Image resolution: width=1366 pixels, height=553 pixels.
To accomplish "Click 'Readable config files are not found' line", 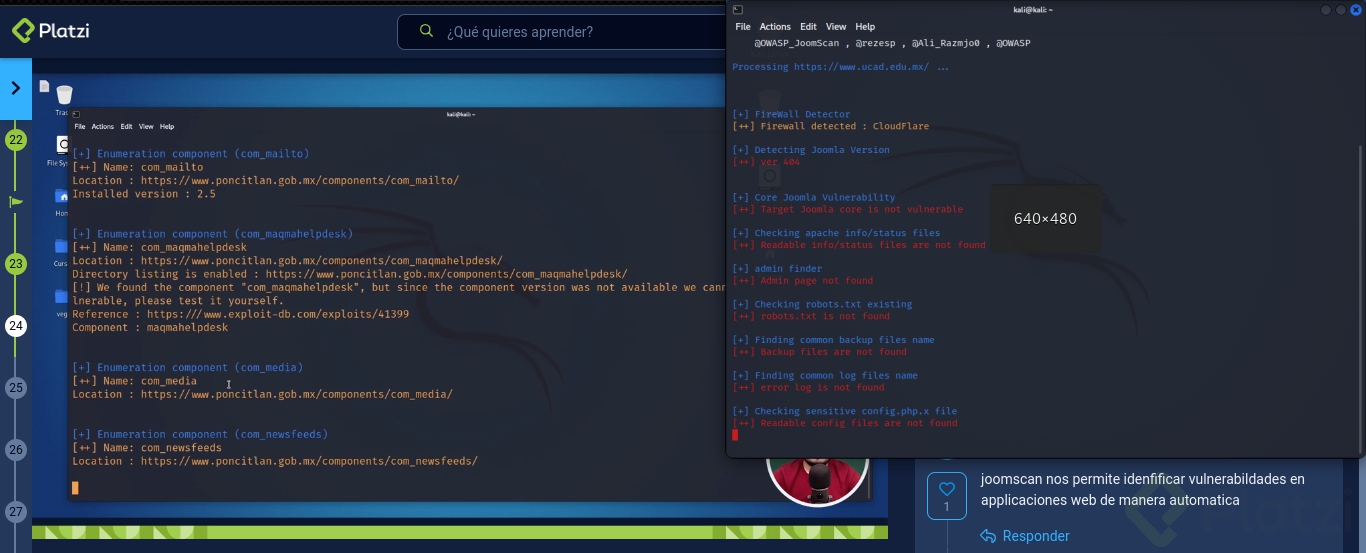I will pyautogui.click(x=845, y=423).
